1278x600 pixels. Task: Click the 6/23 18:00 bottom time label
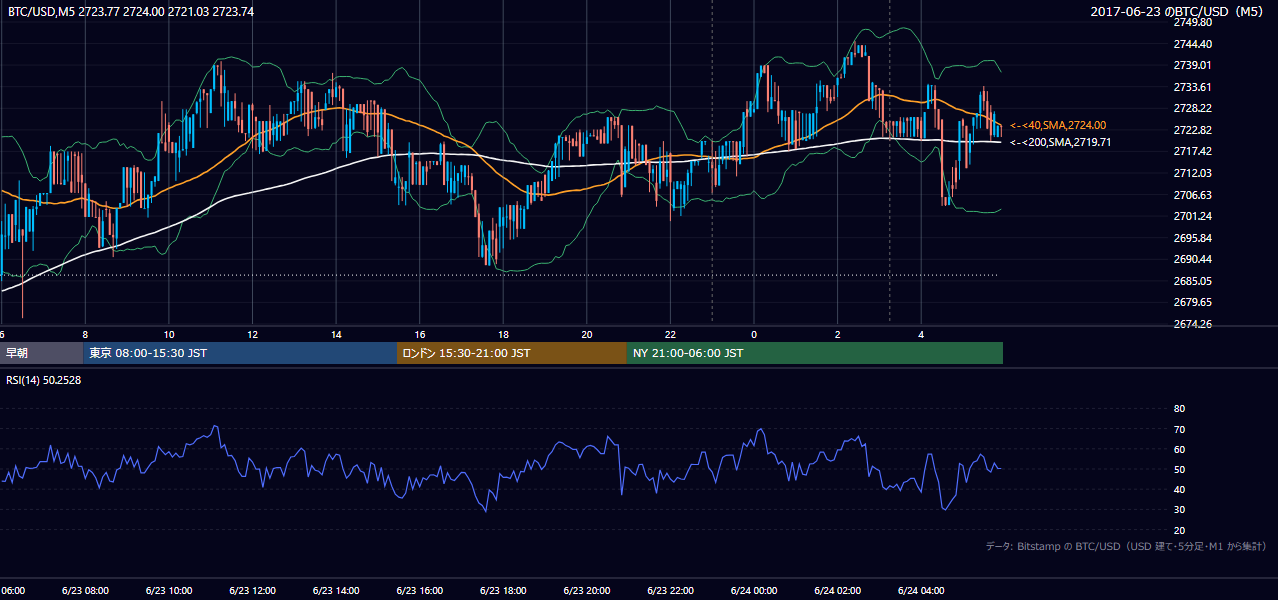pos(502,590)
